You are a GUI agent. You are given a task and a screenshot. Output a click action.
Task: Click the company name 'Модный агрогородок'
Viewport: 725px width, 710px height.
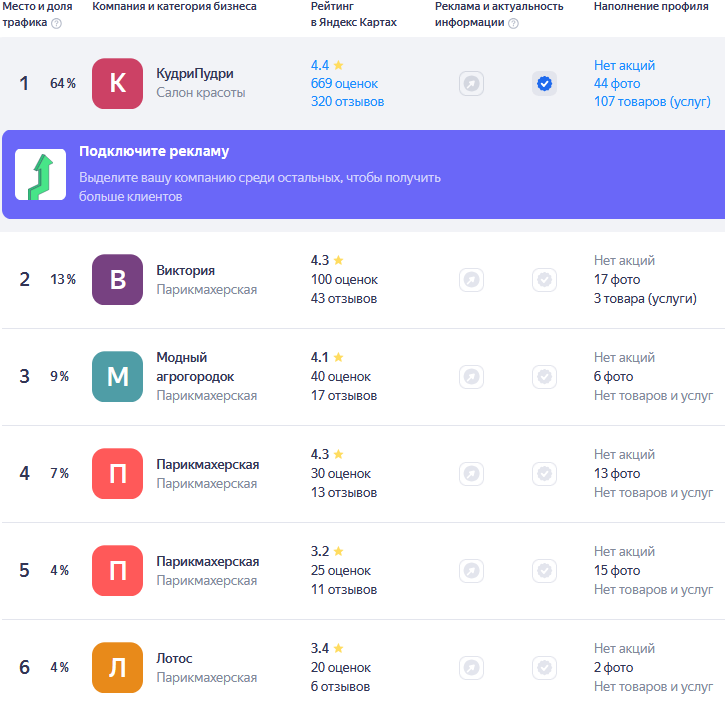tap(195, 367)
